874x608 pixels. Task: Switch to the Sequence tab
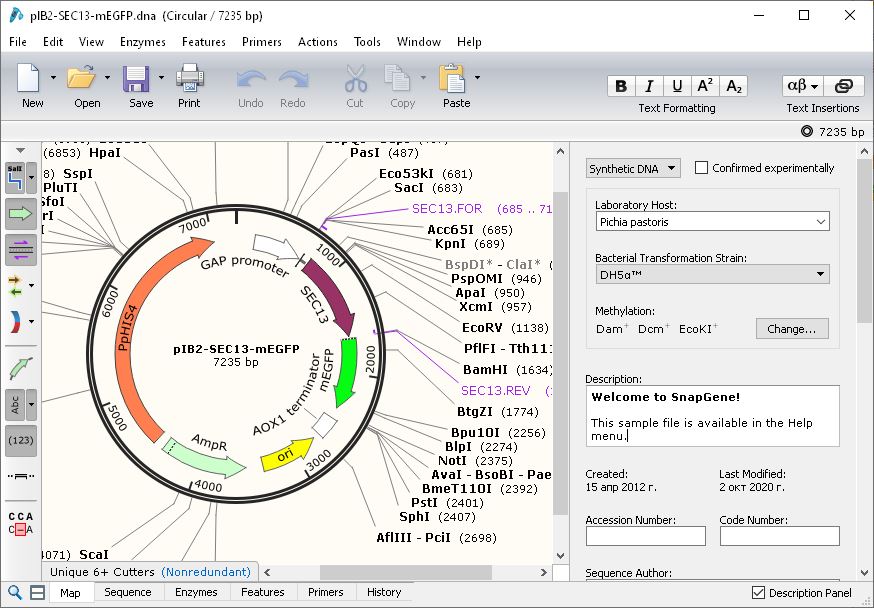[x=127, y=592]
